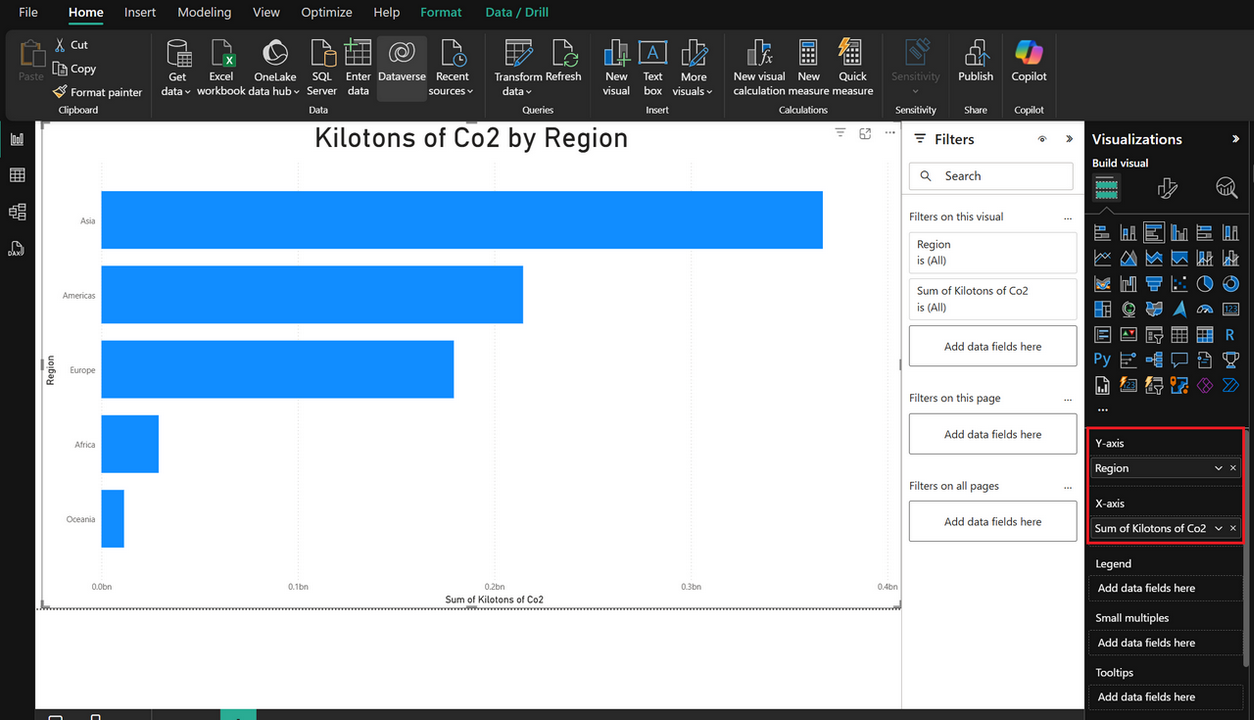Image resolution: width=1254 pixels, height=720 pixels.
Task: Open More options ellipsis on chart visual
Action: pyautogui.click(x=889, y=133)
